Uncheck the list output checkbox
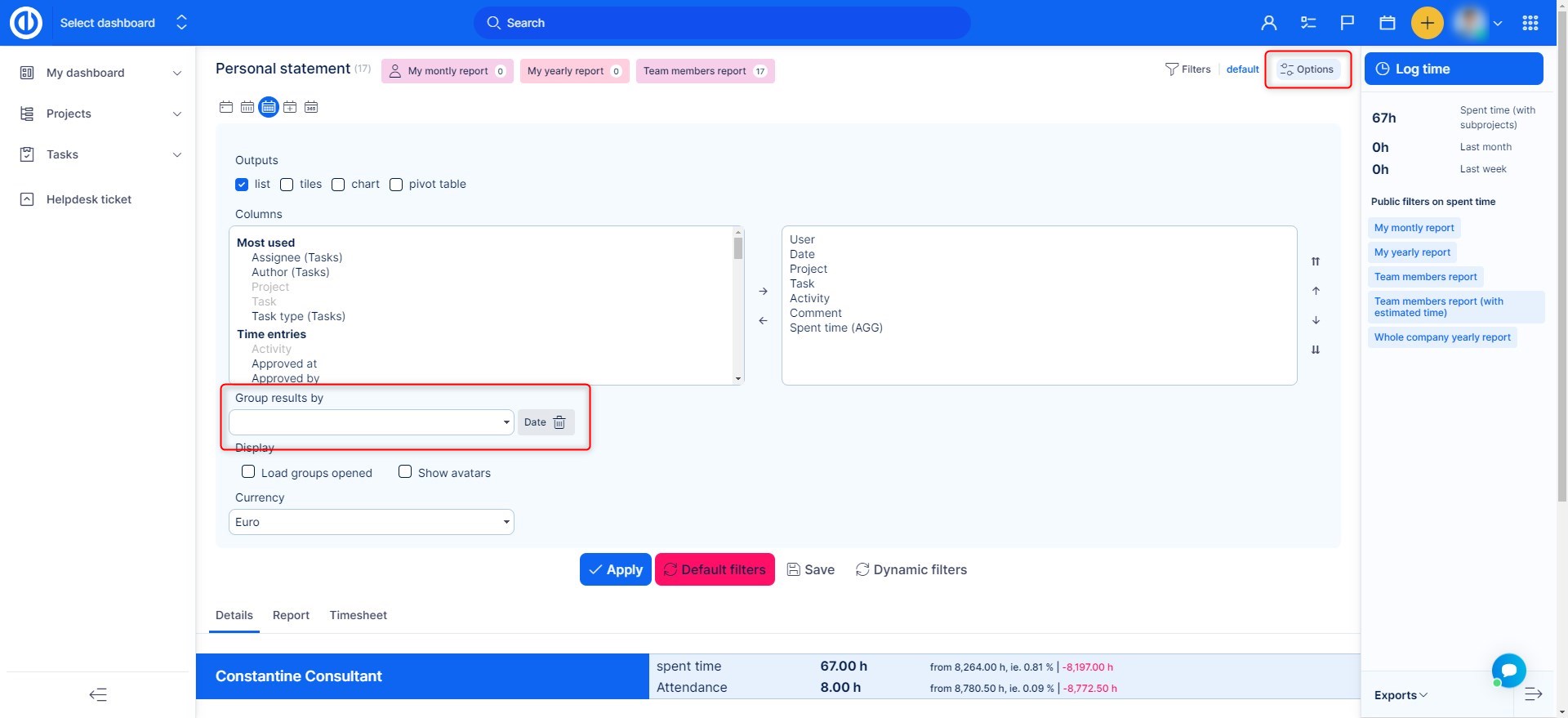The height and width of the screenshot is (718, 1568). (x=242, y=185)
